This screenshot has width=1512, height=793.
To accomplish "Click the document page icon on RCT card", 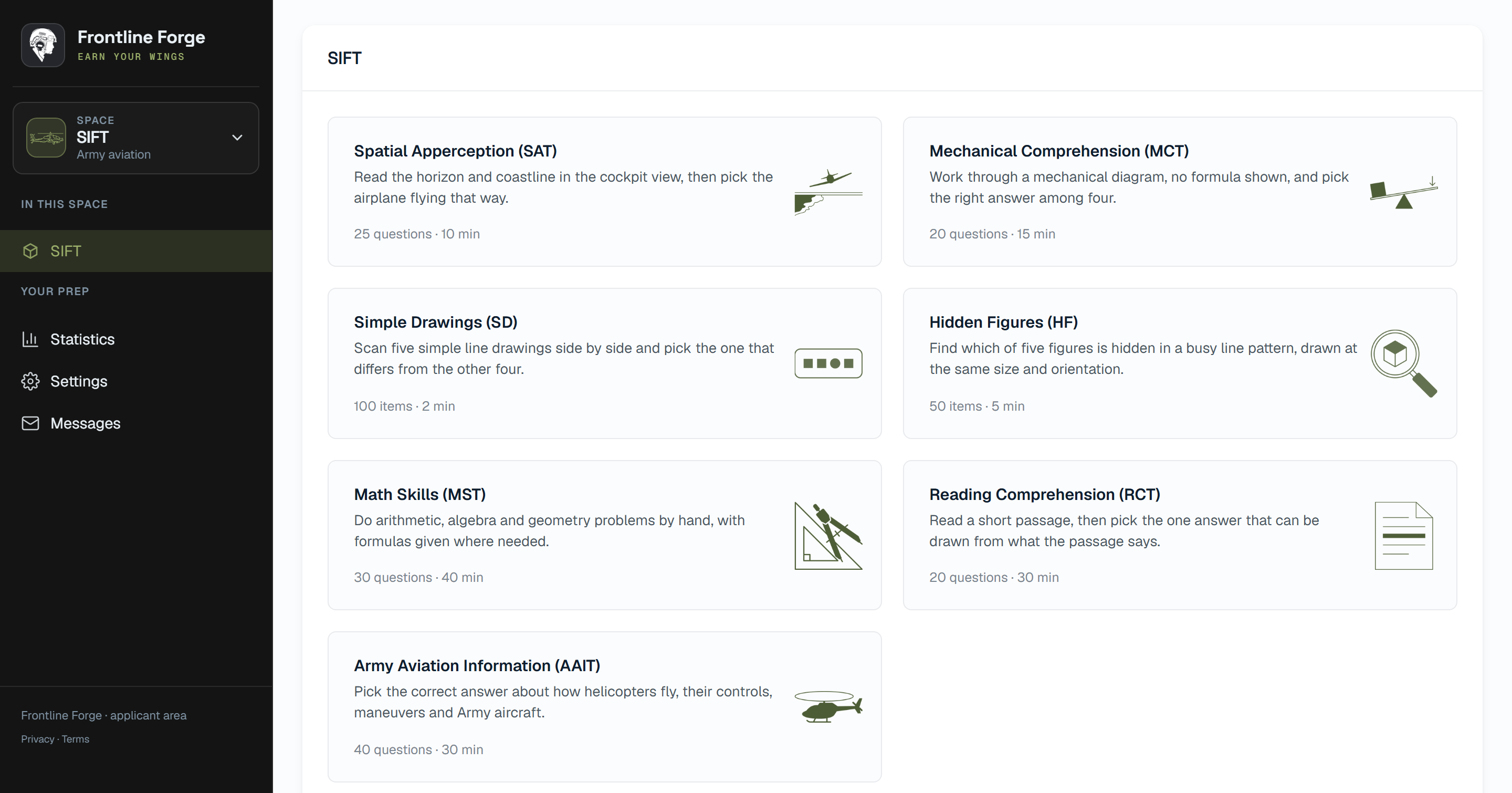I will click(1403, 535).
